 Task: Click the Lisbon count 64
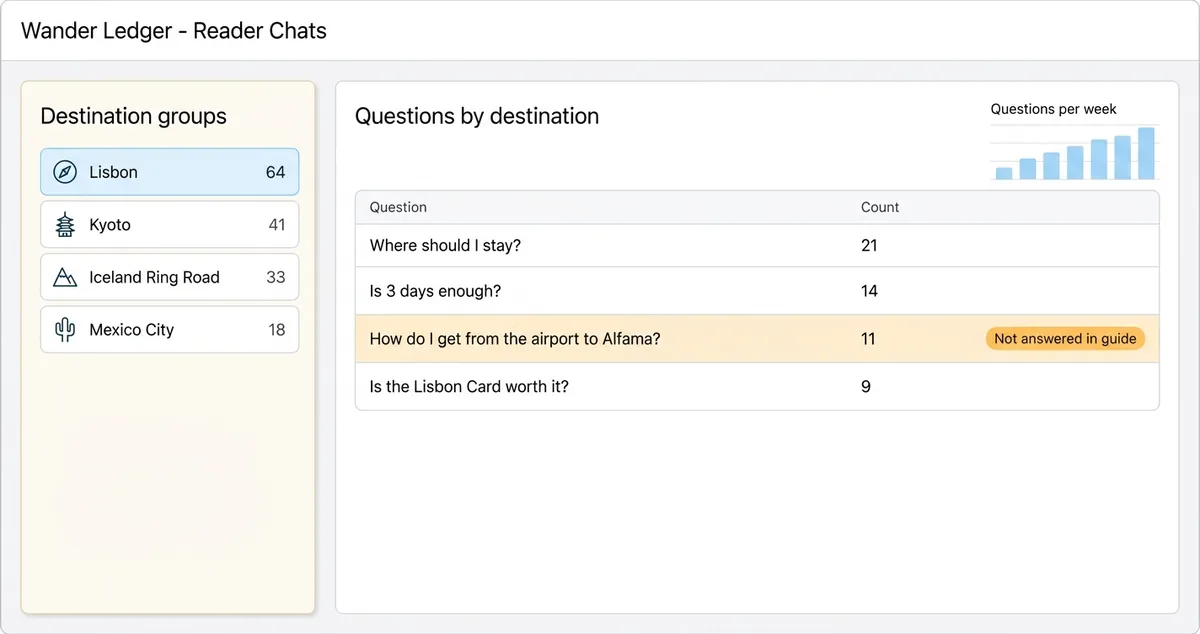[x=275, y=172]
